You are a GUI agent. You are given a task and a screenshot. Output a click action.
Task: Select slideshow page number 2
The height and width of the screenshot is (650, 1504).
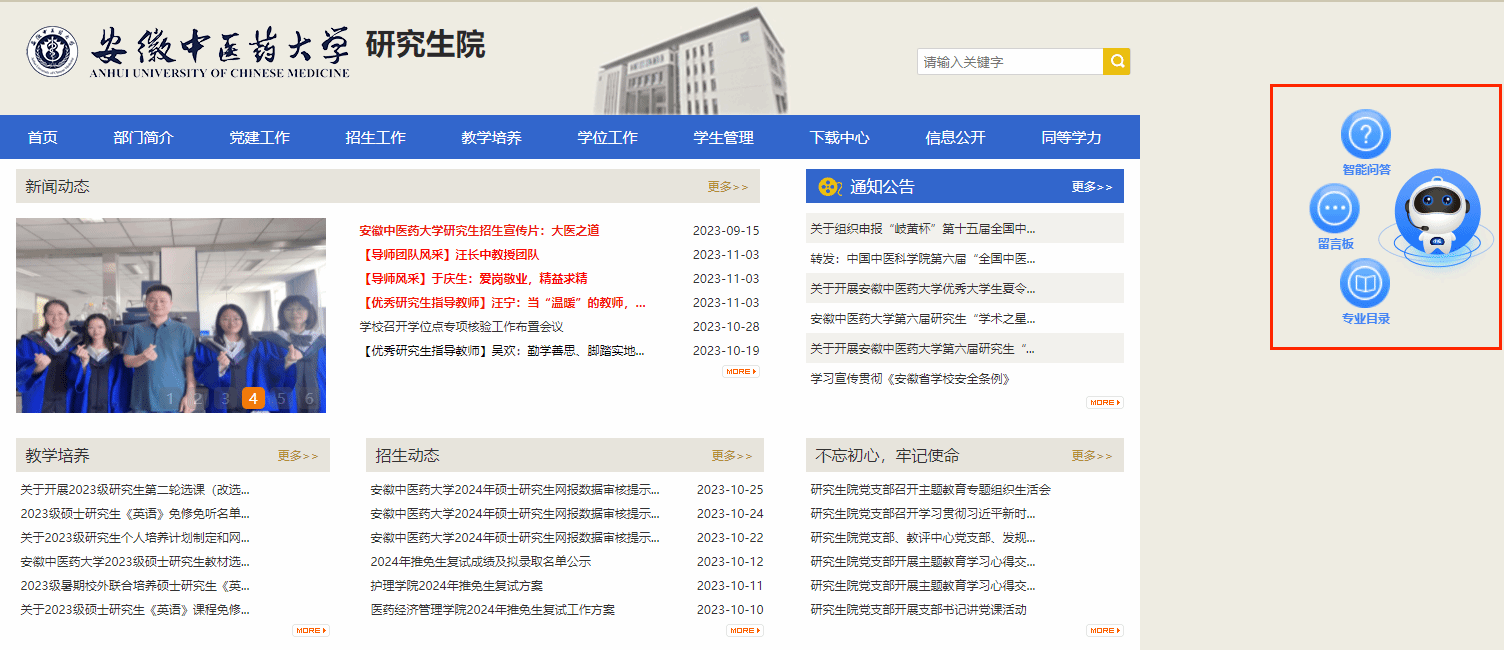click(198, 399)
